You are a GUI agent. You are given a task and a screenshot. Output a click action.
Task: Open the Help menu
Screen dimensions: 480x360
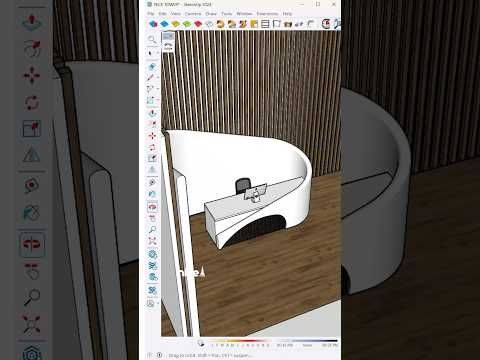click(x=287, y=14)
